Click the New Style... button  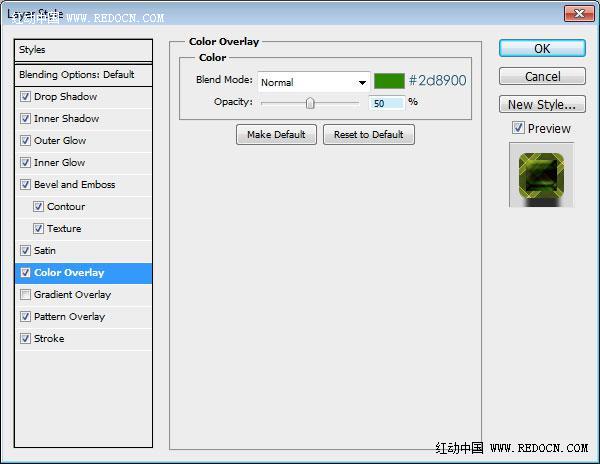542,104
